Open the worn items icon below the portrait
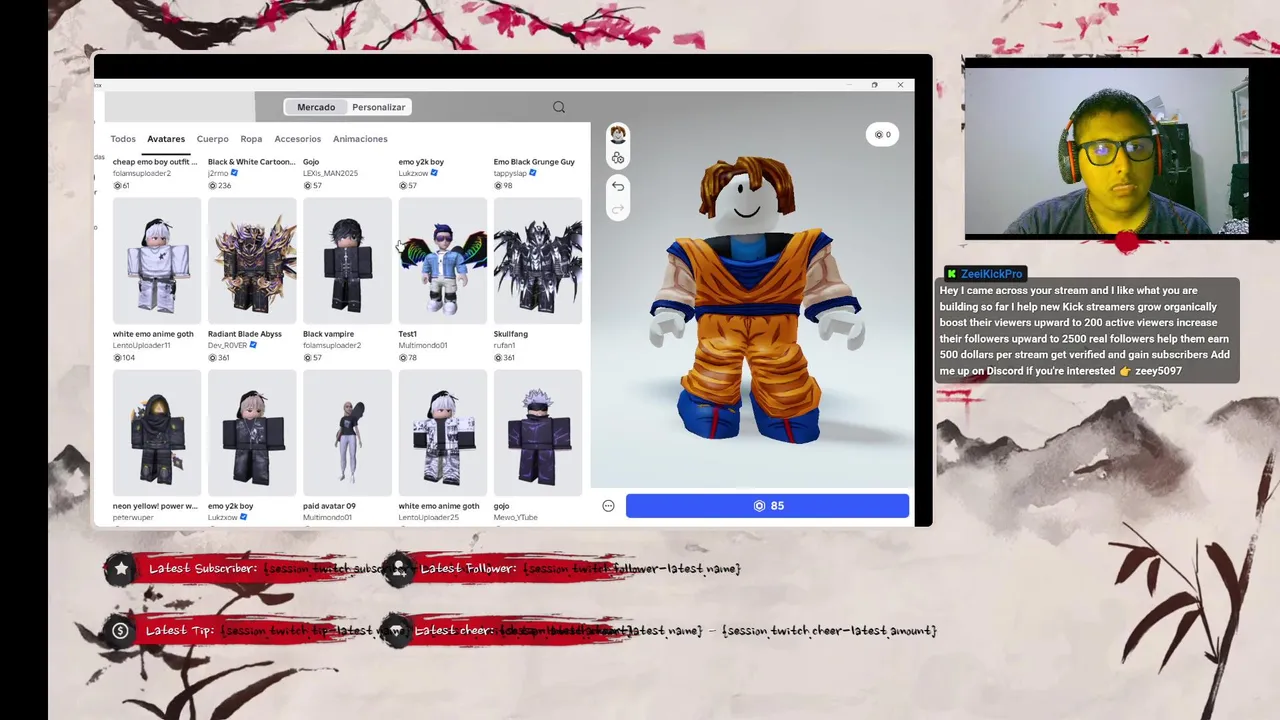This screenshot has width=1280, height=720. 618,158
